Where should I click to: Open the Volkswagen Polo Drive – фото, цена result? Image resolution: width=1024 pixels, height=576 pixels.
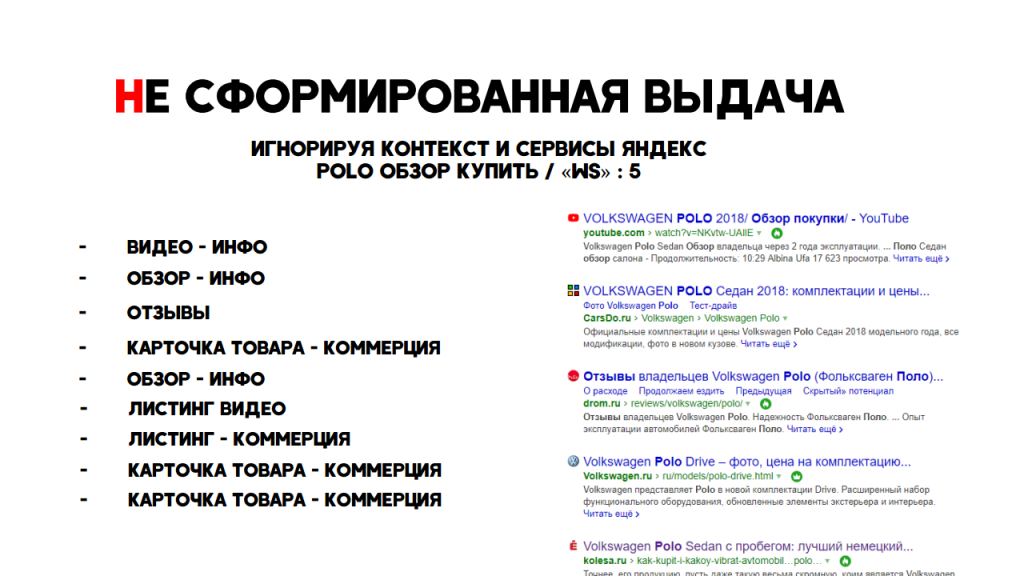[747, 461]
